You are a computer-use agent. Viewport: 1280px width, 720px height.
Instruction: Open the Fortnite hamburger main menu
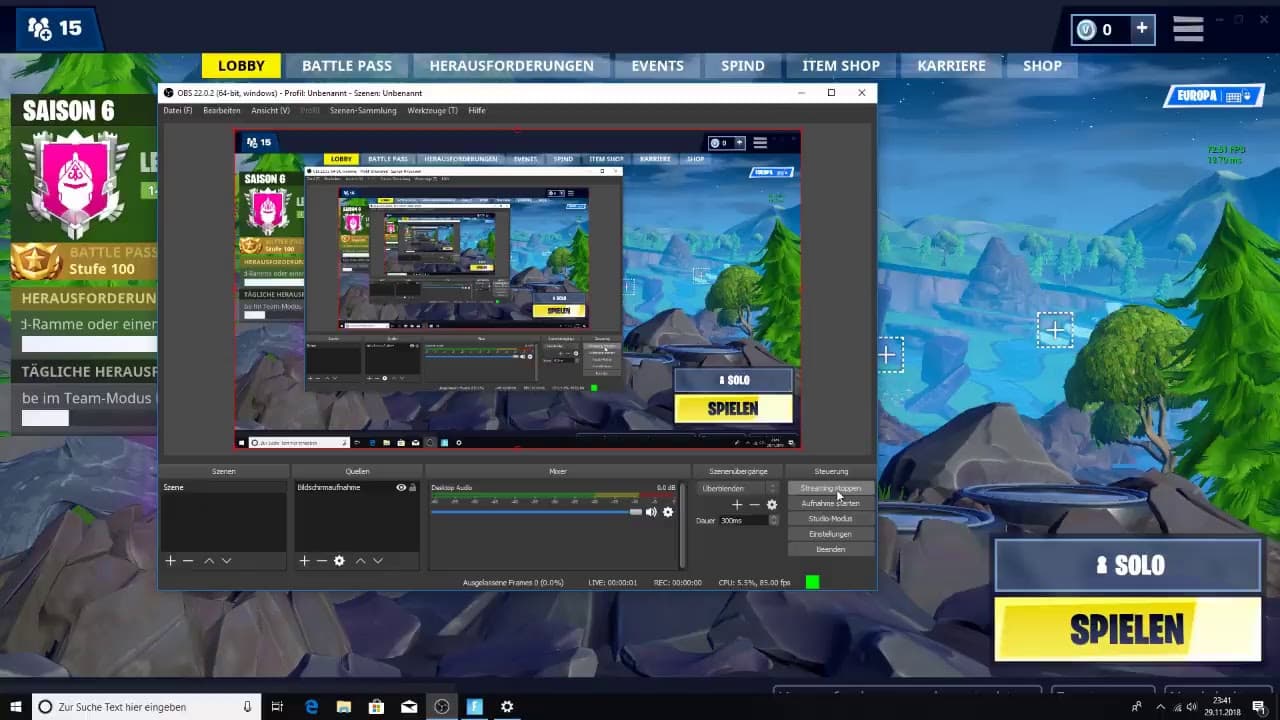(x=1188, y=29)
